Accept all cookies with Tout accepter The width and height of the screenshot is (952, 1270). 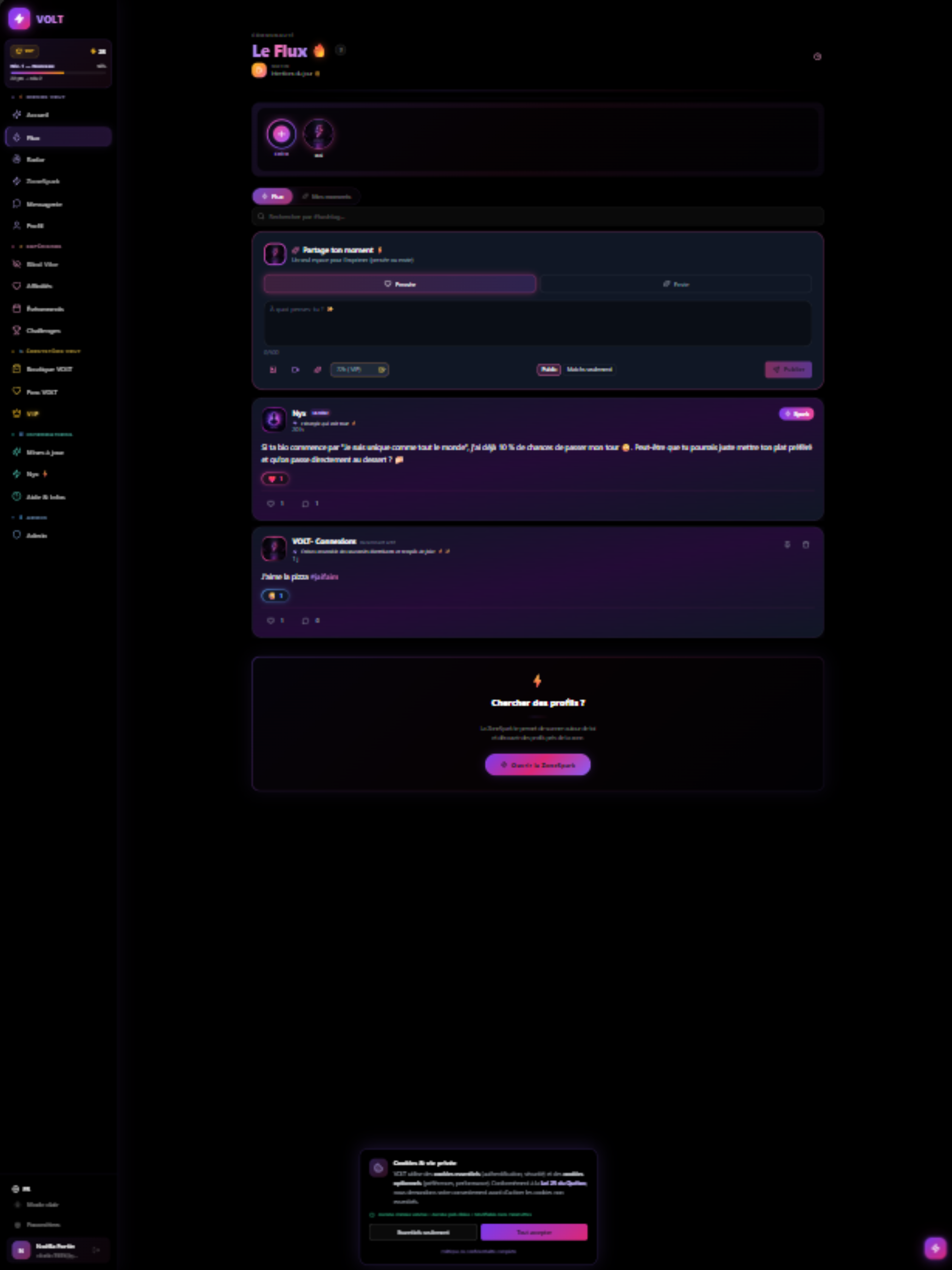[534, 1232]
